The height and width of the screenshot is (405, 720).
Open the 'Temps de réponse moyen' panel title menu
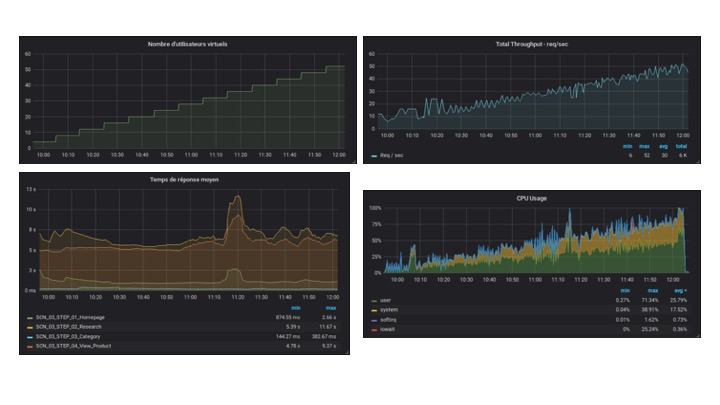pos(184,180)
